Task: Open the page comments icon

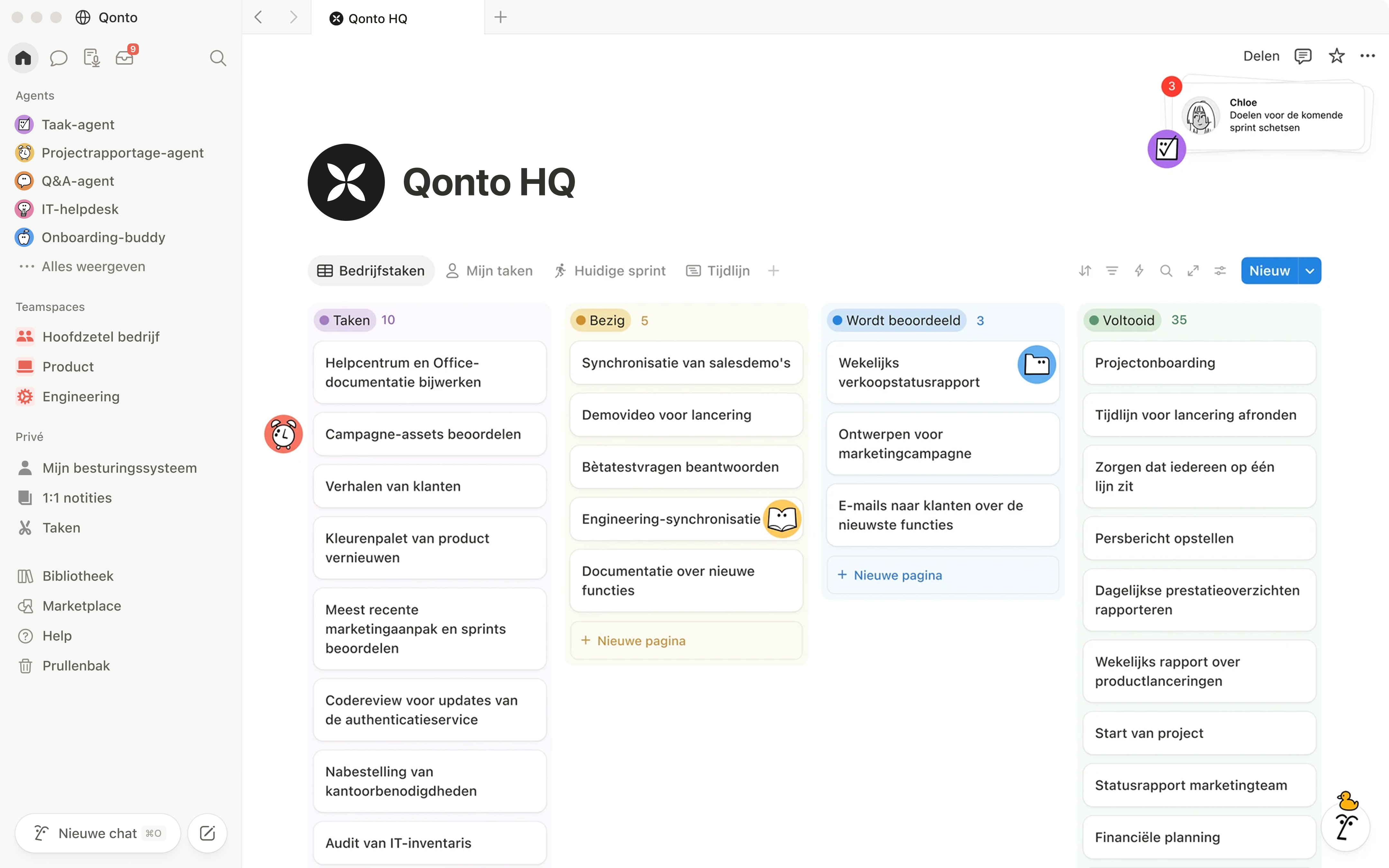Action: [1303, 56]
